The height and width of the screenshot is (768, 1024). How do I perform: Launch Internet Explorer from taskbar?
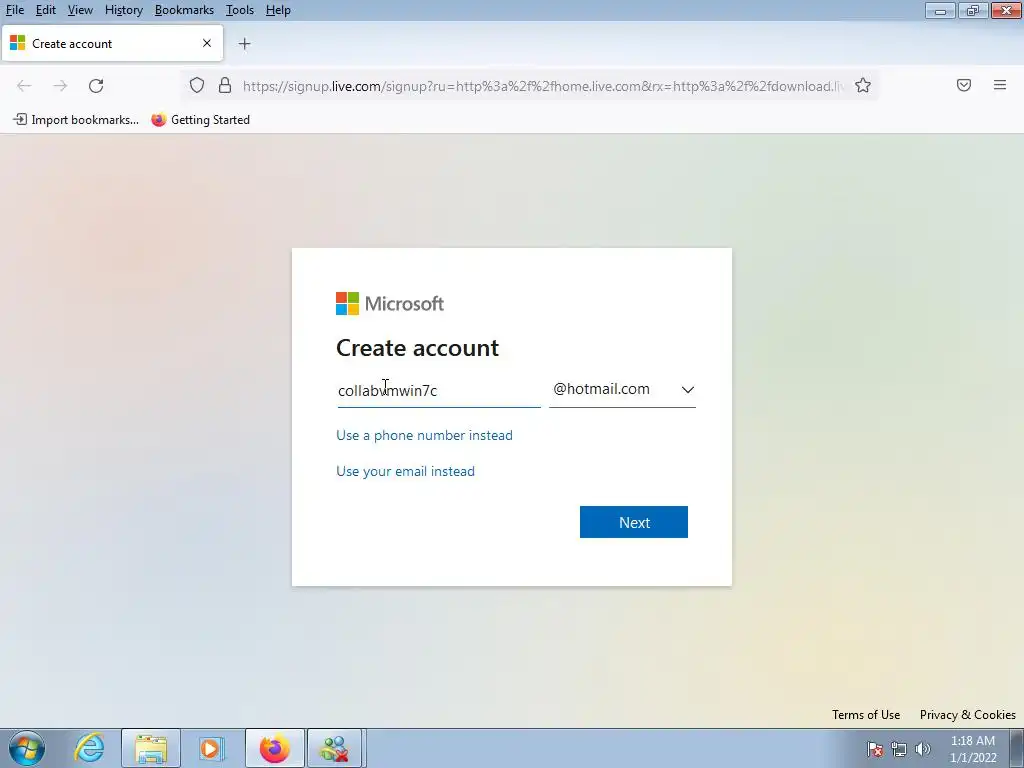tap(89, 748)
